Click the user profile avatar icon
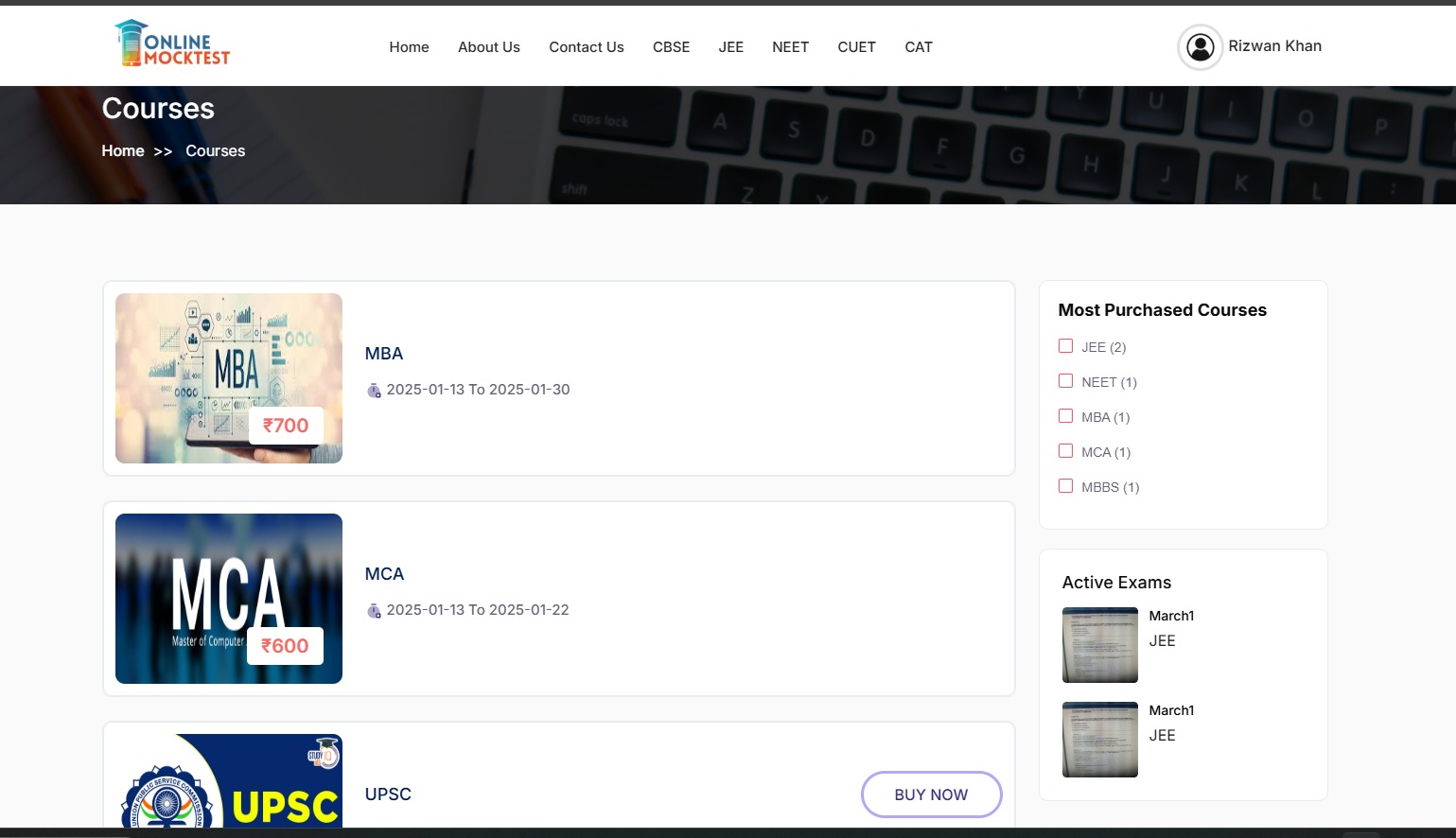Screen dimensions: 1456x838 pyautogui.click(x=1200, y=47)
